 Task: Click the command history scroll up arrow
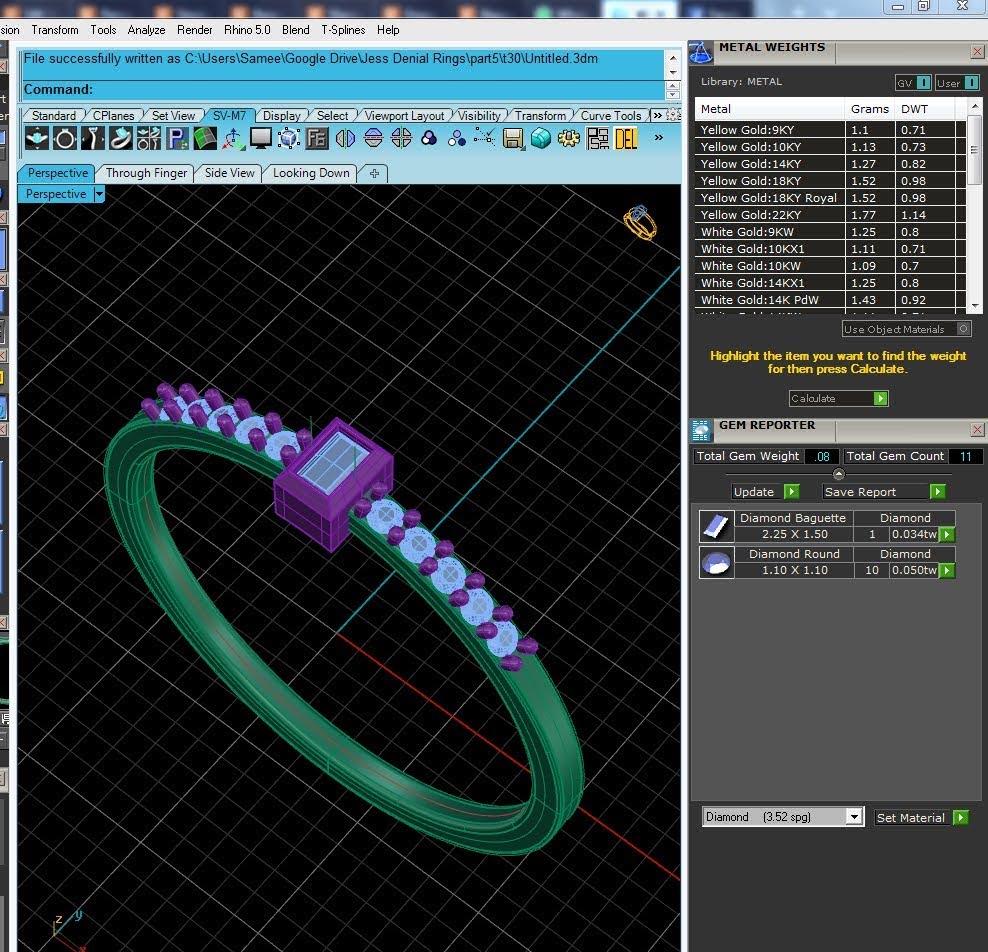673,58
